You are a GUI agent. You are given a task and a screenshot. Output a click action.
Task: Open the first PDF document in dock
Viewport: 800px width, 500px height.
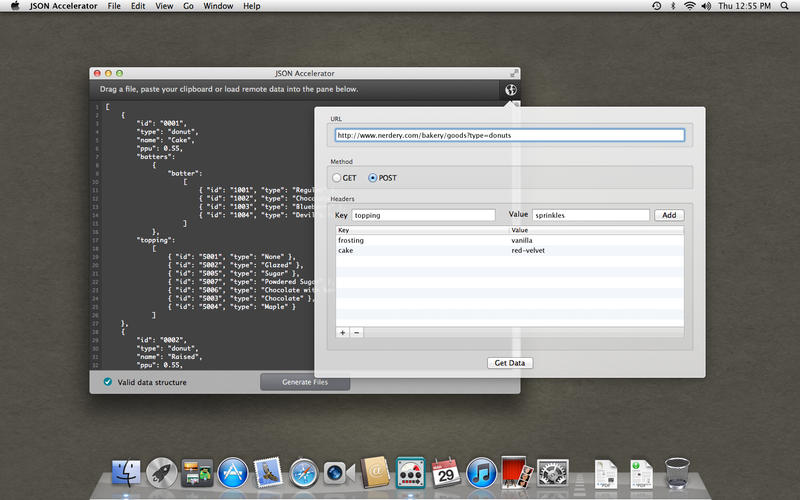pyautogui.click(x=606, y=473)
